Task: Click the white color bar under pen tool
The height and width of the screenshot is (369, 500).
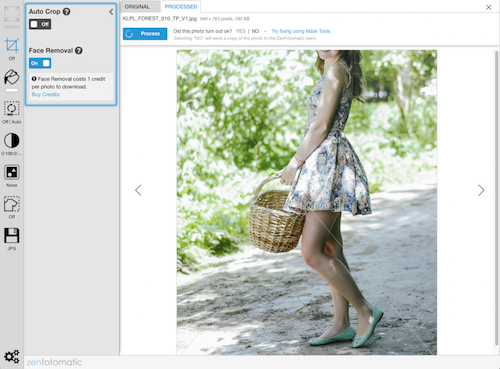Action: (12, 90)
